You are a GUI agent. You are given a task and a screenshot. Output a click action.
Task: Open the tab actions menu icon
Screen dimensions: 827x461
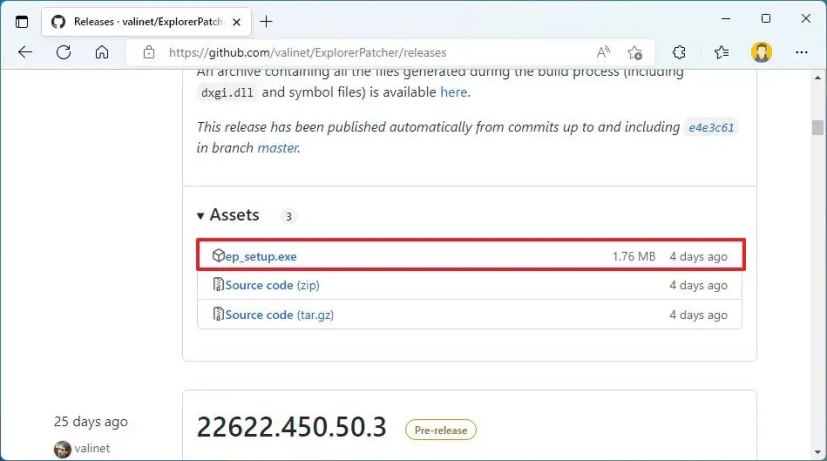point(22,22)
